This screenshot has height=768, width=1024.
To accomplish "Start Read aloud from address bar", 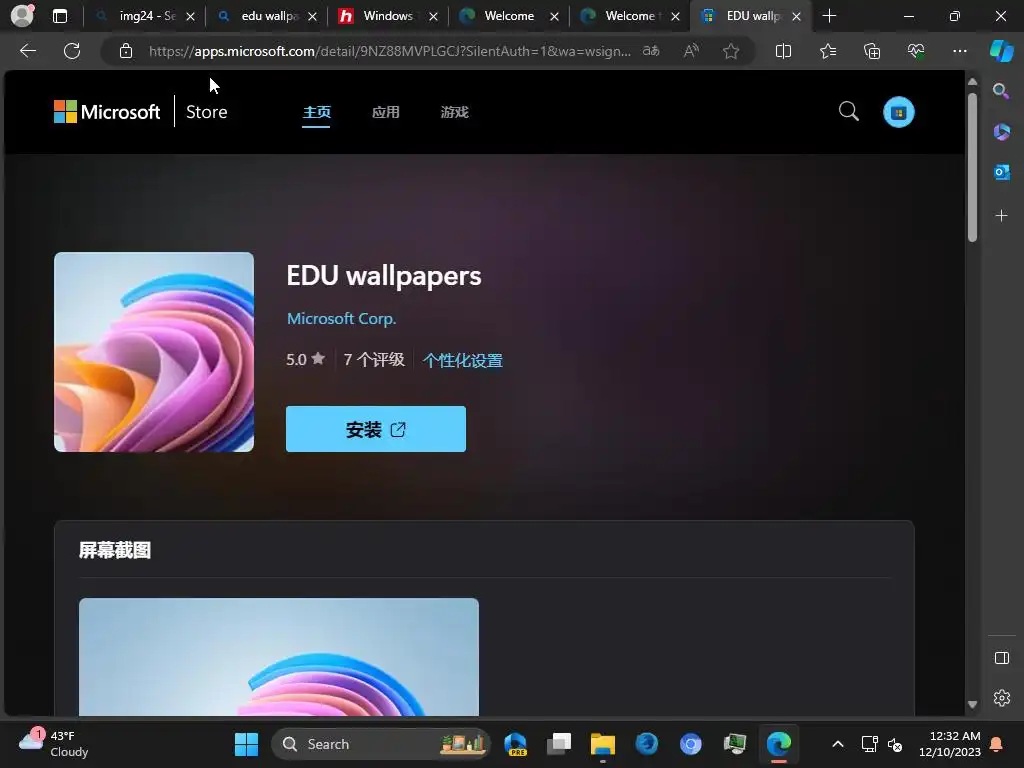I will click(691, 51).
